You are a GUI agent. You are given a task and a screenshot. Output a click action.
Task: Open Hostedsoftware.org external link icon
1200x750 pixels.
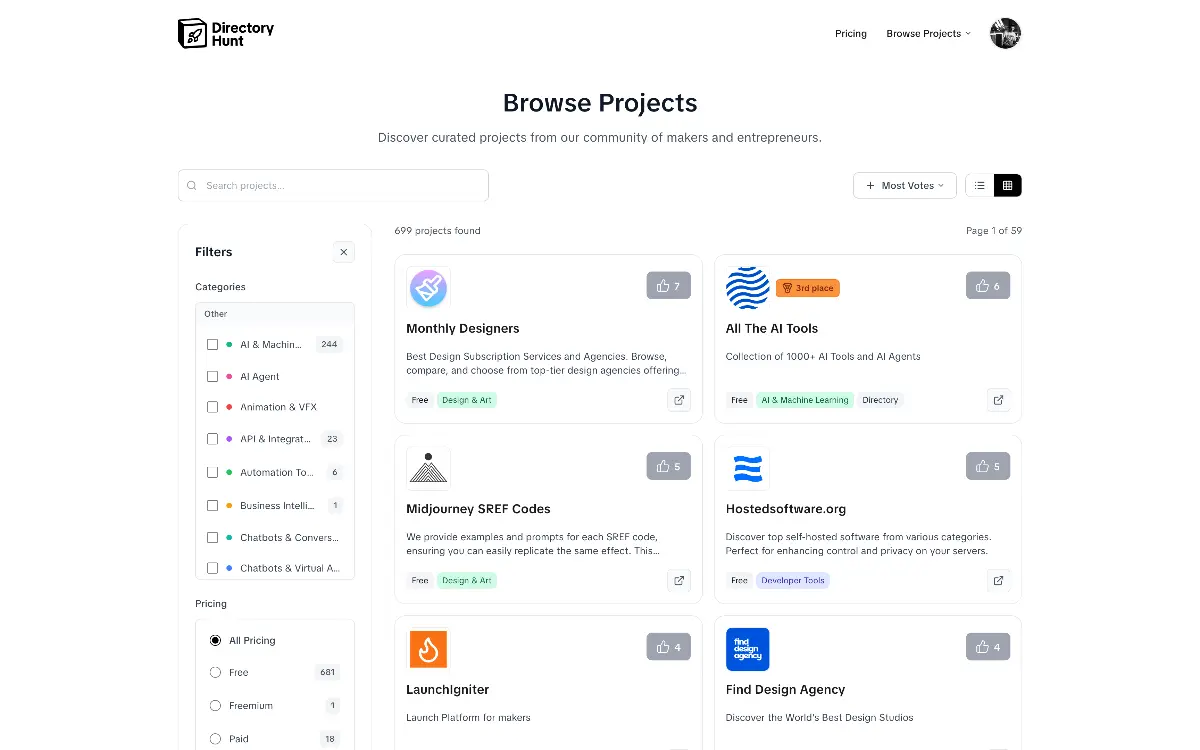tap(998, 580)
